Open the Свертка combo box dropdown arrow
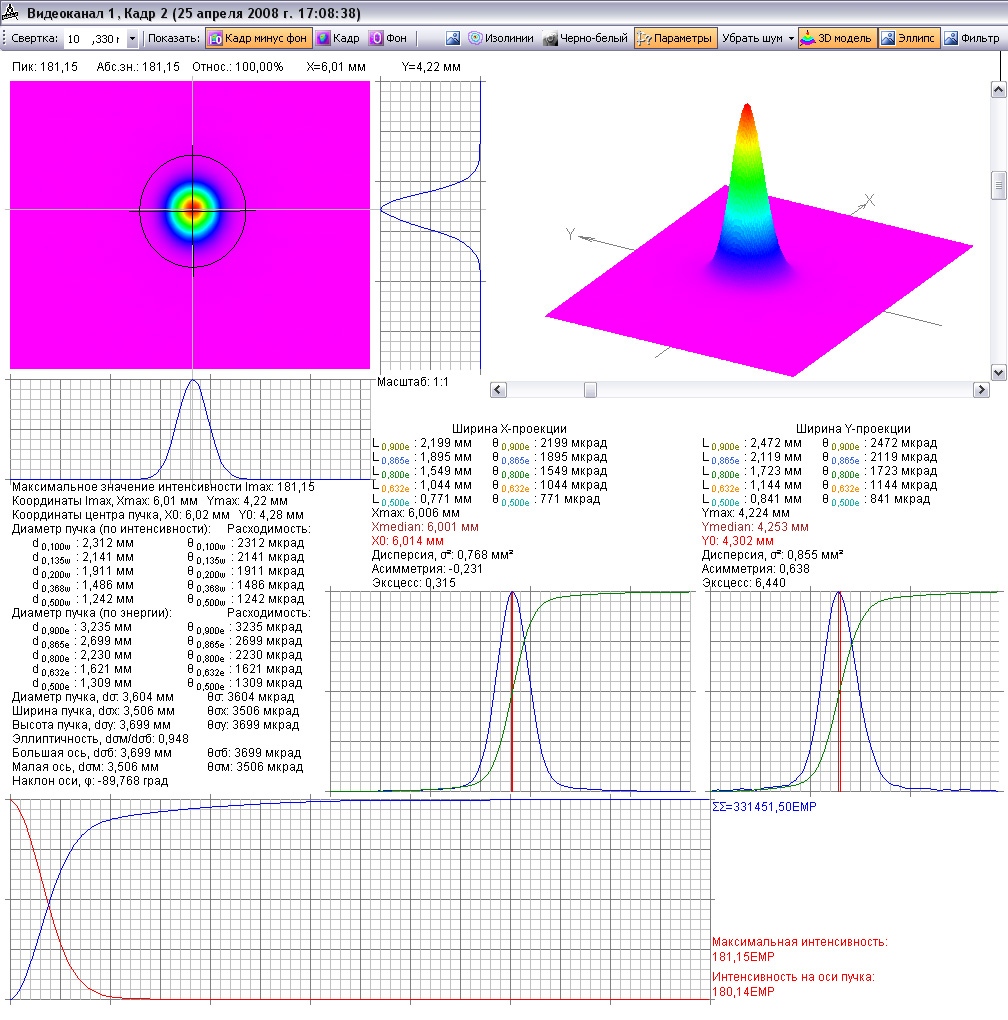Image resolution: width=1008 pixels, height=1020 pixels. pyautogui.click(x=132, y=39)
